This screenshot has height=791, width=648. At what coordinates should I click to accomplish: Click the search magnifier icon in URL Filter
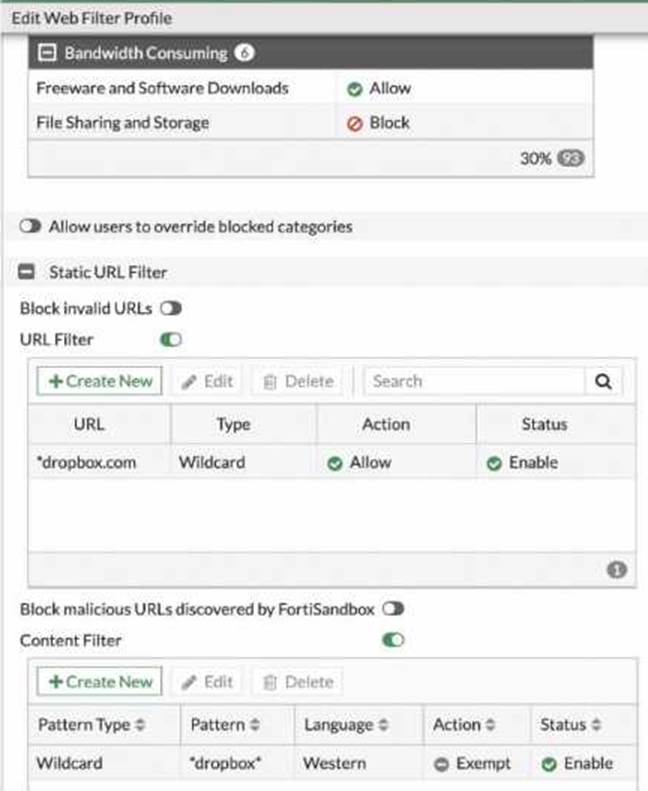pos(603,381)
